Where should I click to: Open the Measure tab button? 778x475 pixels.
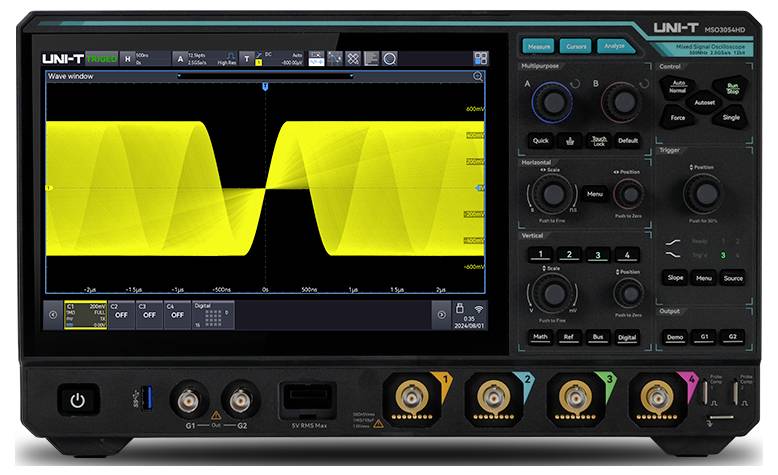pos(539,46)
